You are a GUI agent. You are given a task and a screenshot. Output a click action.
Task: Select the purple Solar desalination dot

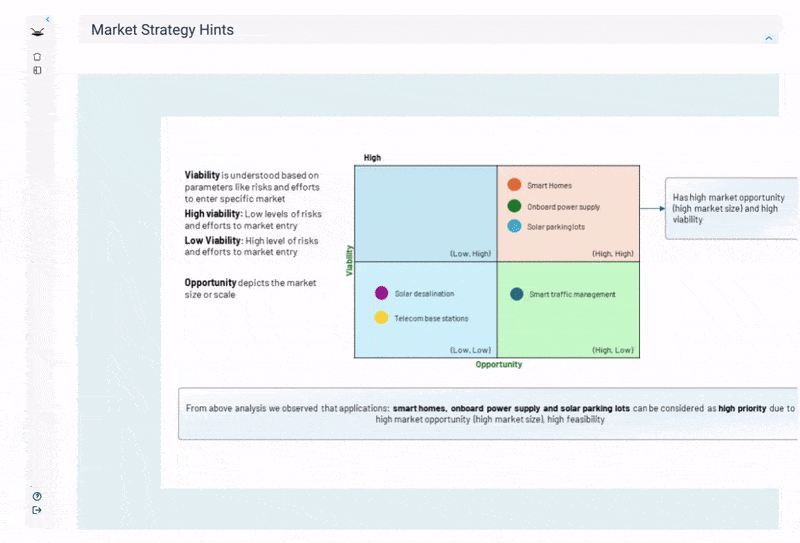point(381,293)
